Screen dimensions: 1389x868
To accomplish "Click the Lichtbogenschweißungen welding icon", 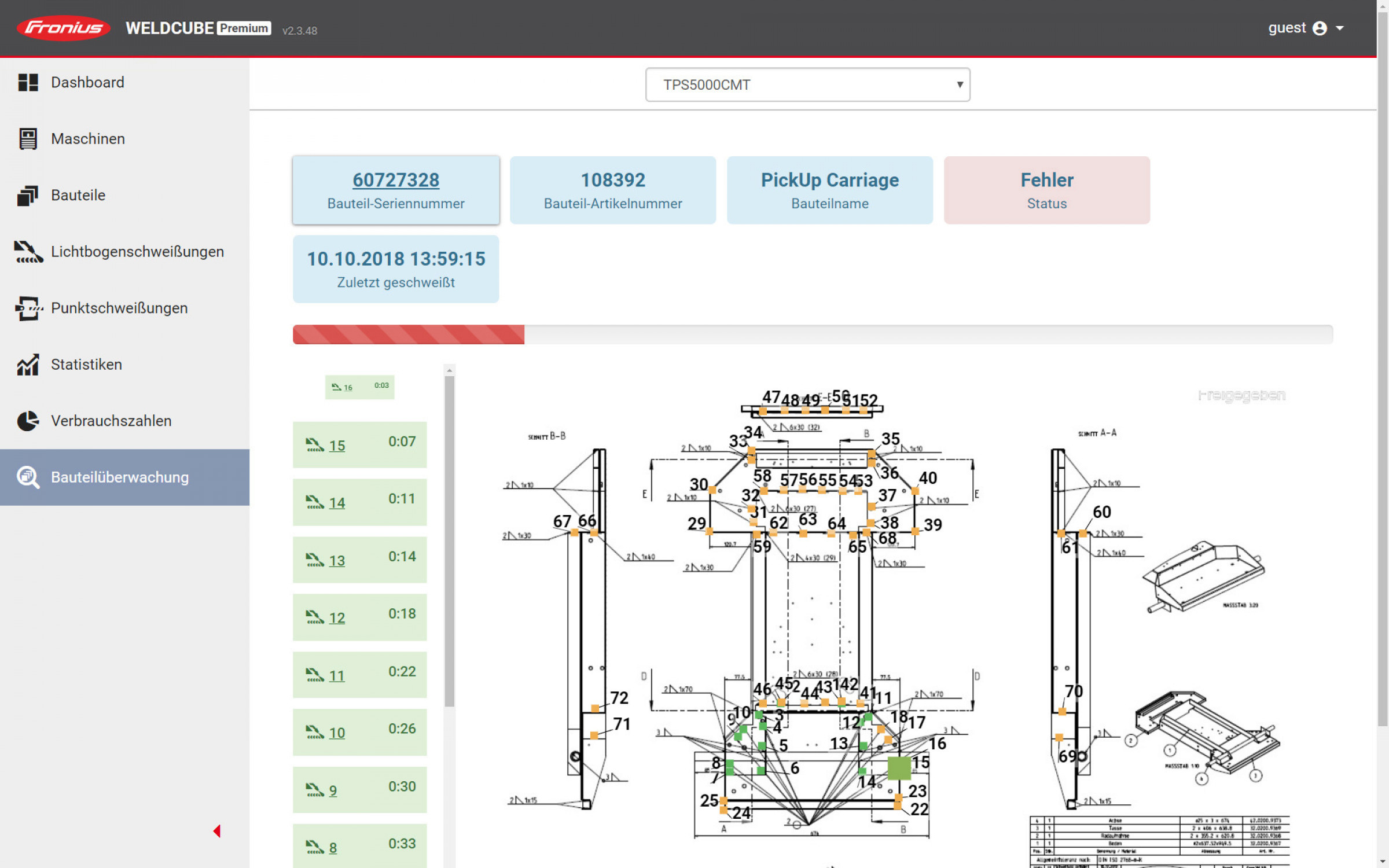I will click(x=28, y=252).
